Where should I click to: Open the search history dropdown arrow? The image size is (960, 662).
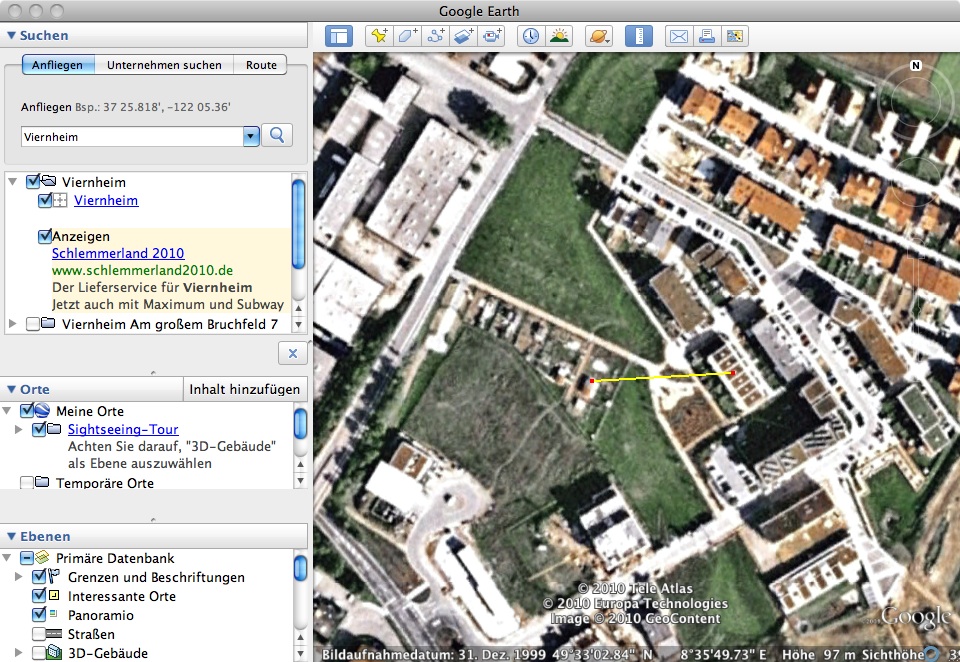[251, 137]
